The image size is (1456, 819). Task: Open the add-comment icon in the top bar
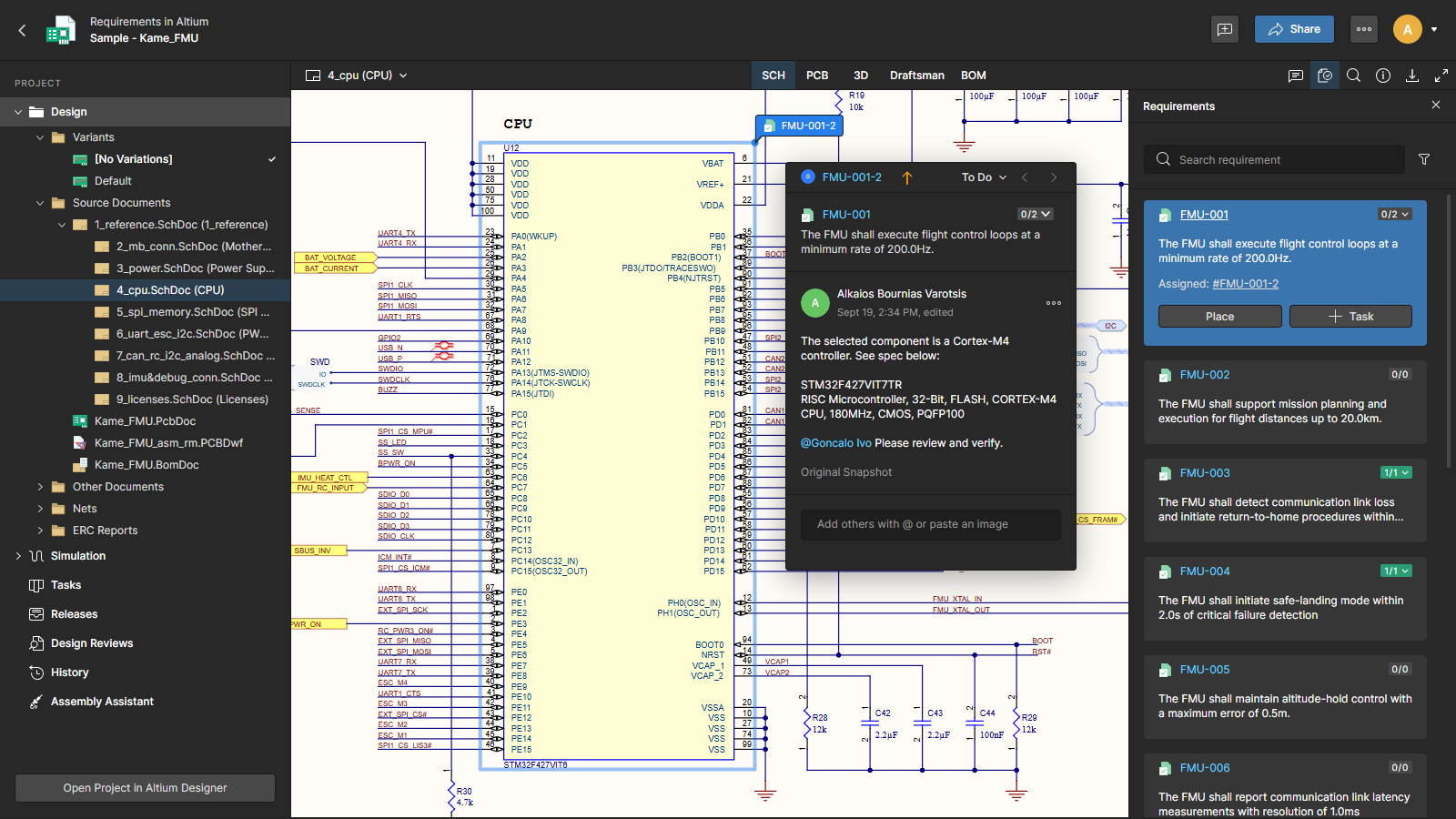[x=1224, y=28]
